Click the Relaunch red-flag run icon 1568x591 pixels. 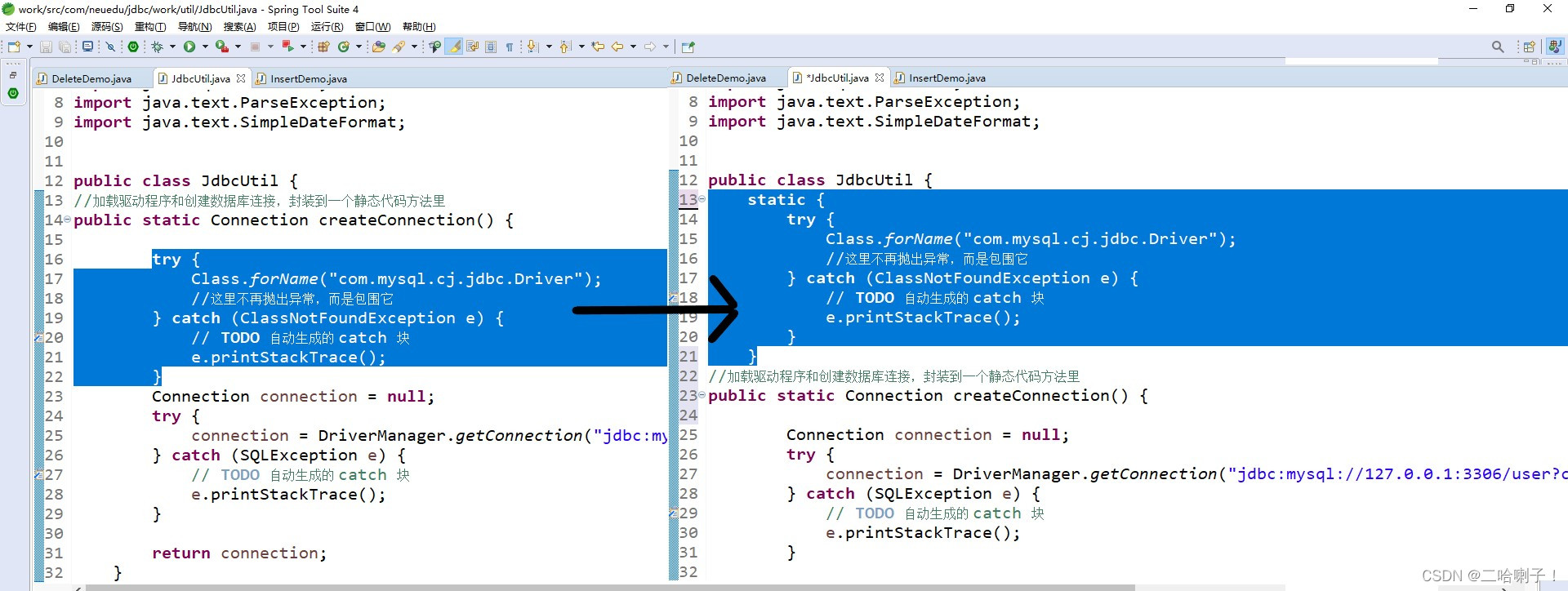click(287, 47)
